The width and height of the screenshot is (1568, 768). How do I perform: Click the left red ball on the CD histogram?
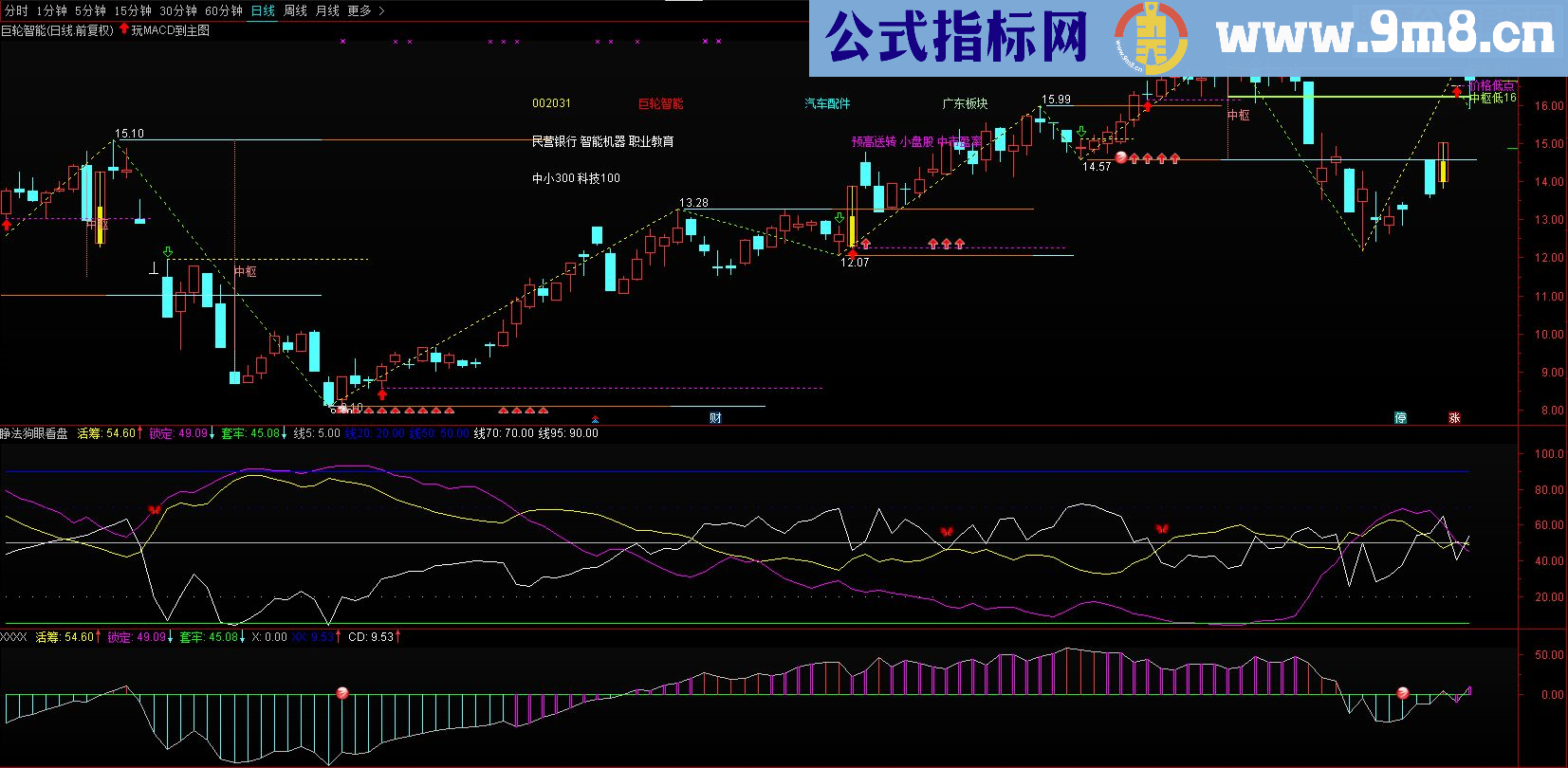coord(342,693)
